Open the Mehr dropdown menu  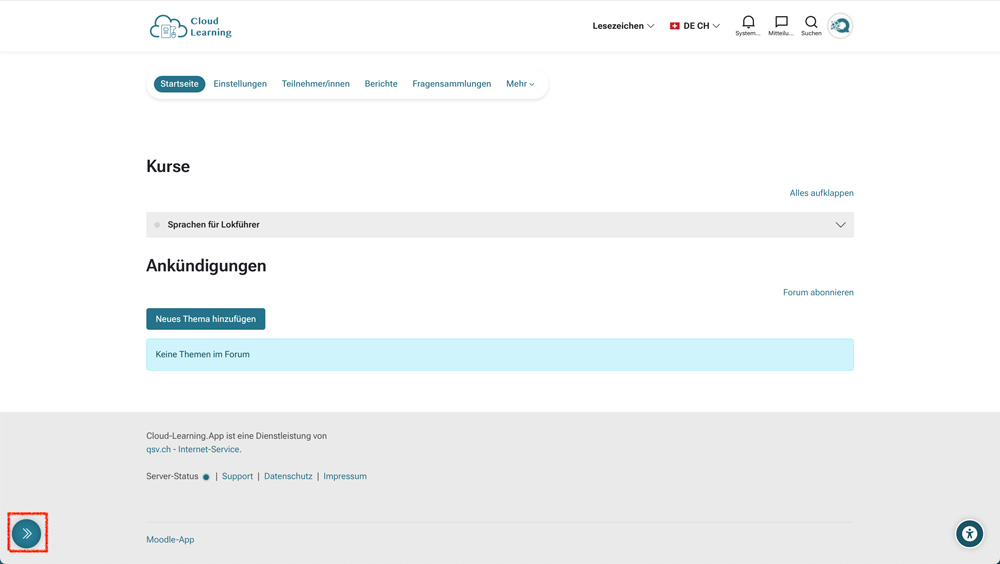tap(520, 84)
